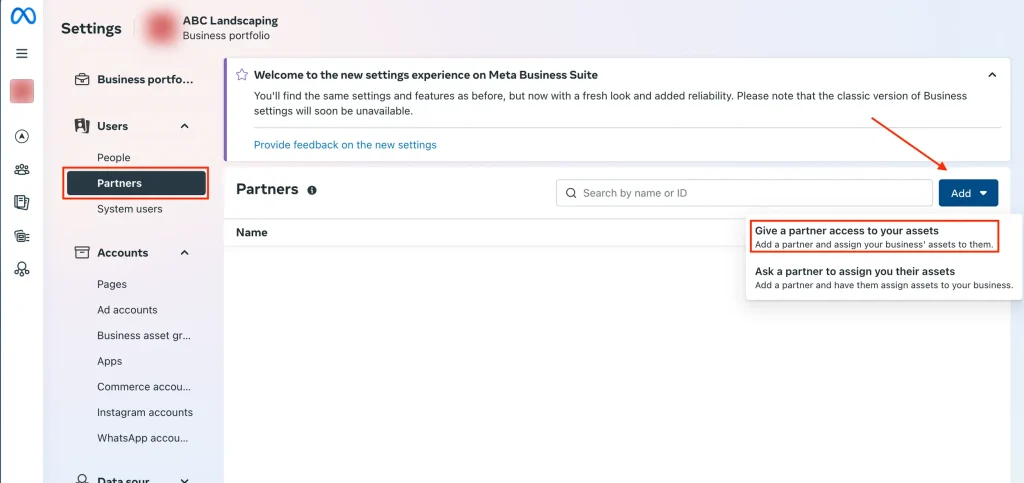1024x483 pixels.
Task: Select Partners in the sidebar
Action: [136, 183]
